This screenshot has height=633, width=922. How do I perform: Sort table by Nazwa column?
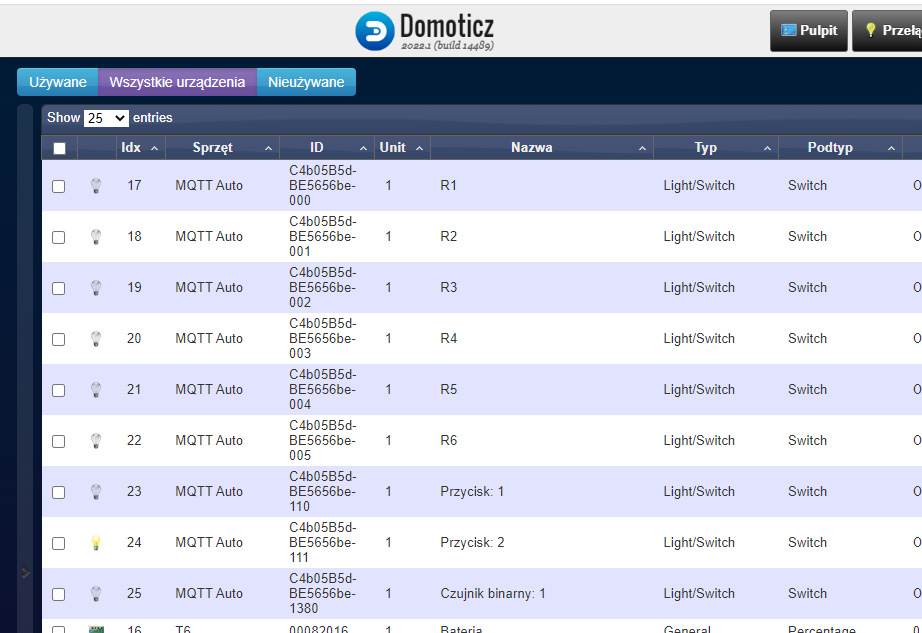tap(542, 148)
